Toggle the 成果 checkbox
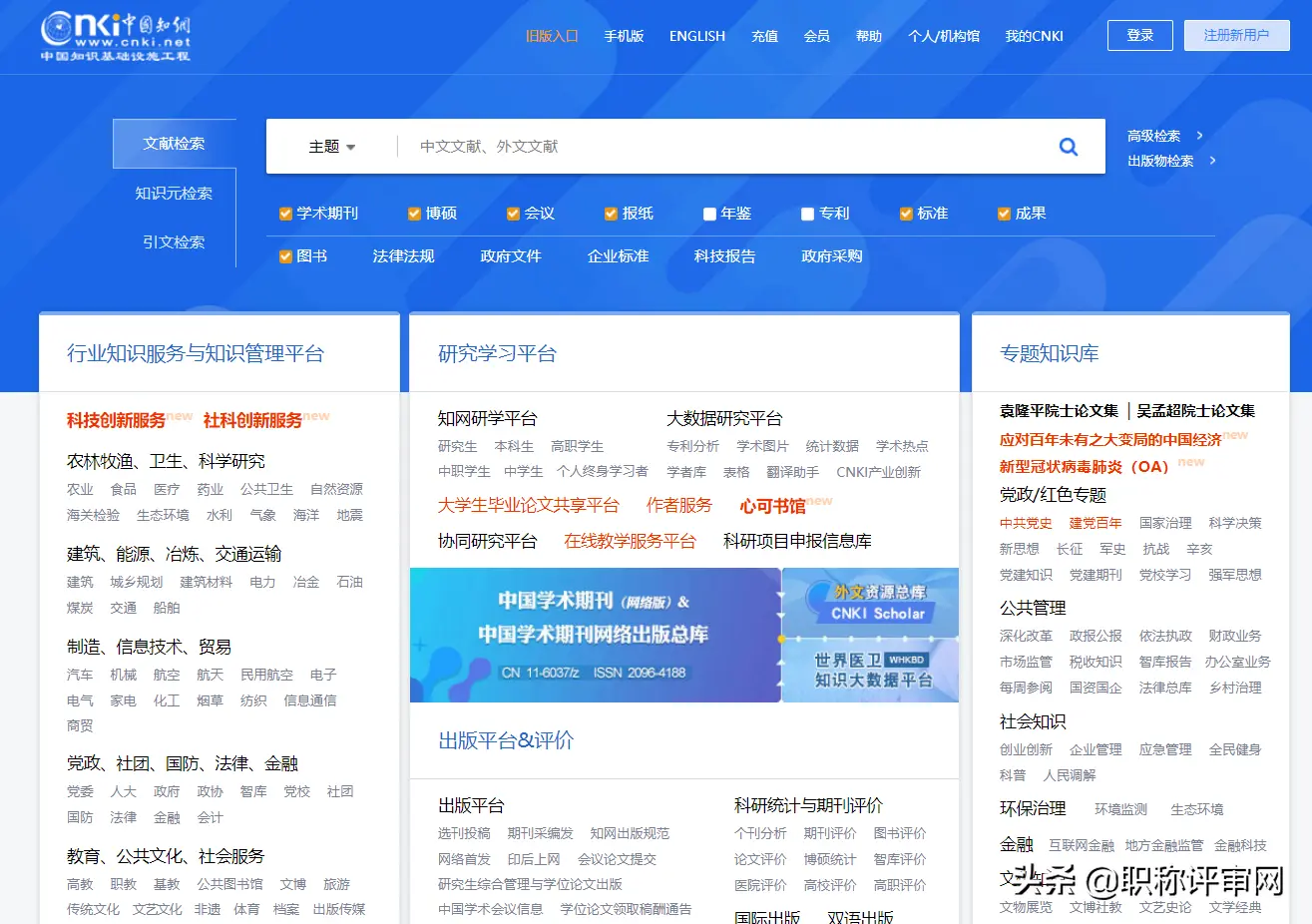1312x924 pixels. tap(1004, 214)
